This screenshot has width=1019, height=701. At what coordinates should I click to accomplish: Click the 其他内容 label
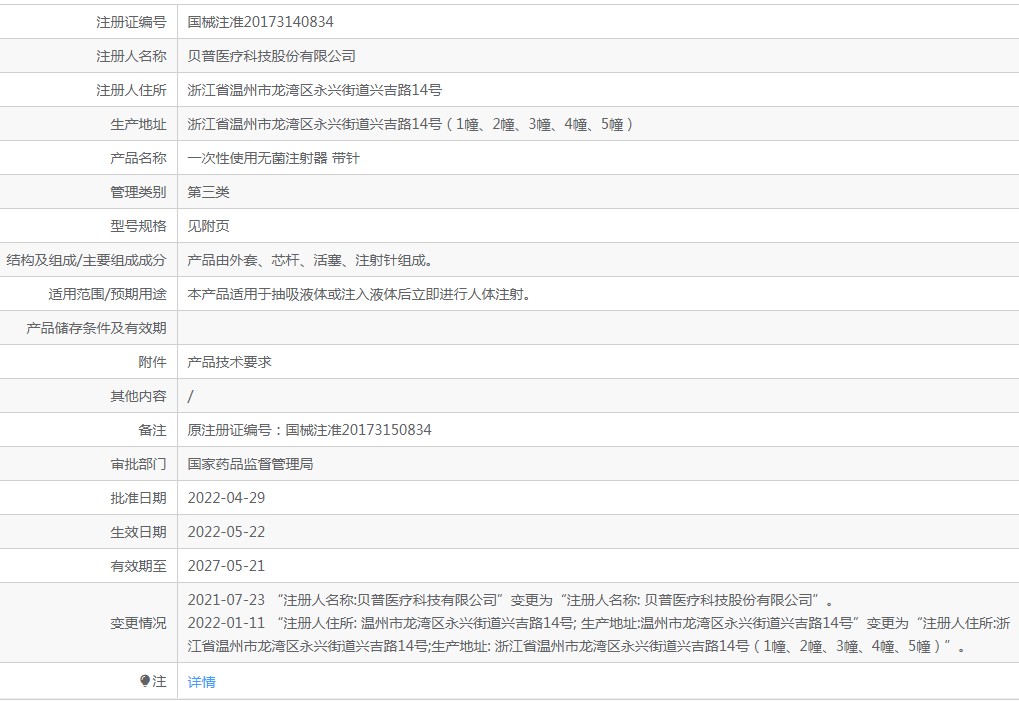[x=138, y=396]
